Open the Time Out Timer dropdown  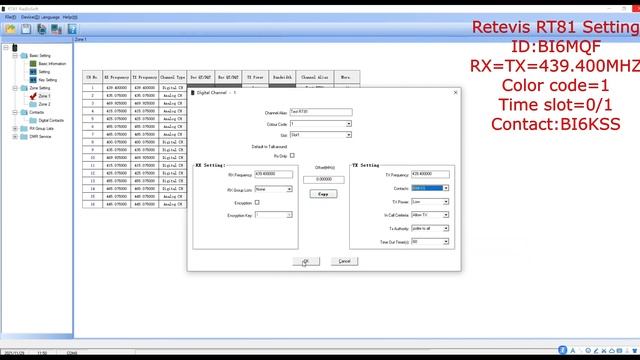tap(446, 242)
